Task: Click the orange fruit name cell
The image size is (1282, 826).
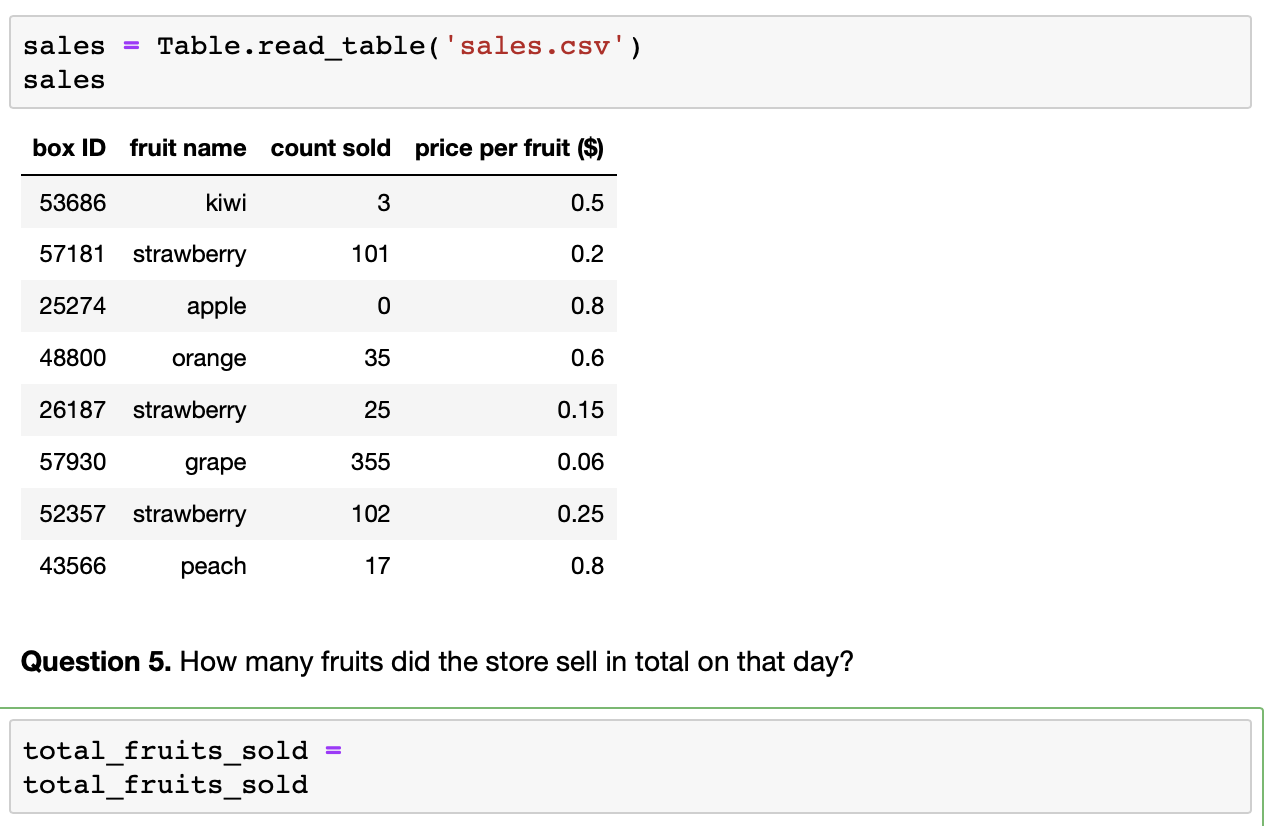Action: click(209, 358)
